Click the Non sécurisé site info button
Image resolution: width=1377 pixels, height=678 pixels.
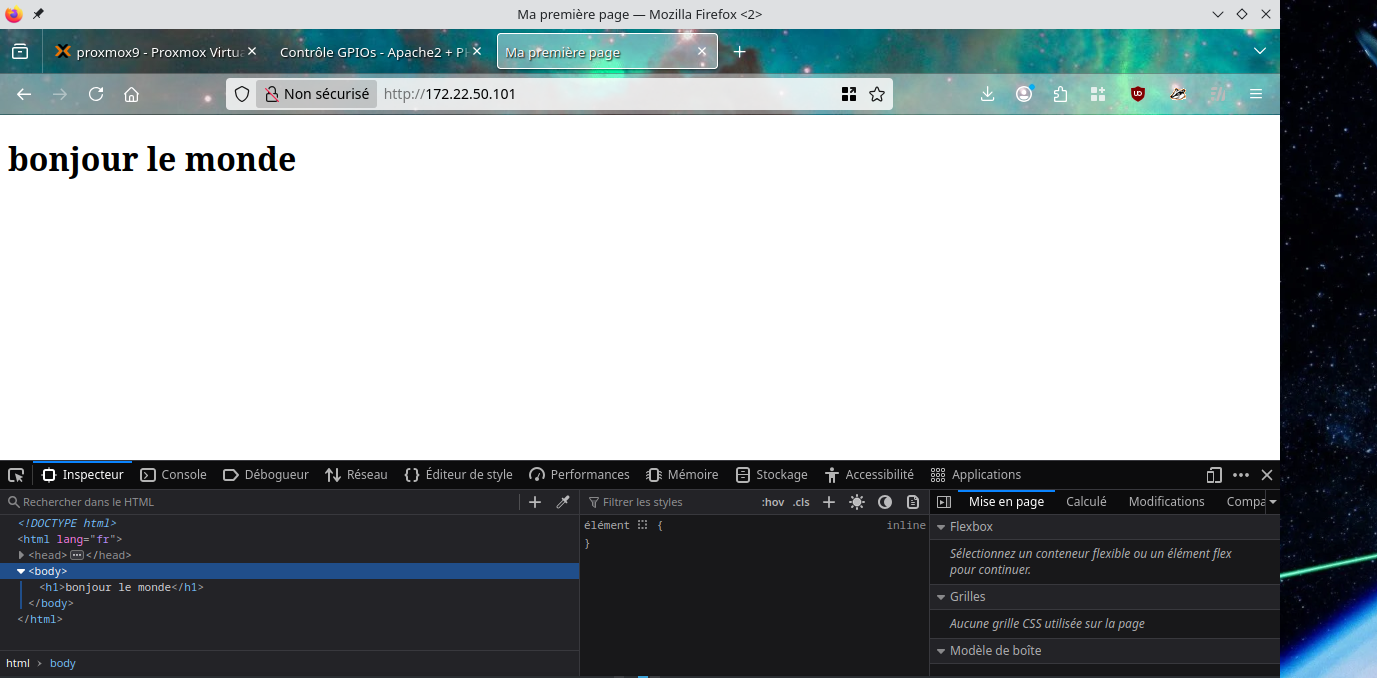(316, 94)
